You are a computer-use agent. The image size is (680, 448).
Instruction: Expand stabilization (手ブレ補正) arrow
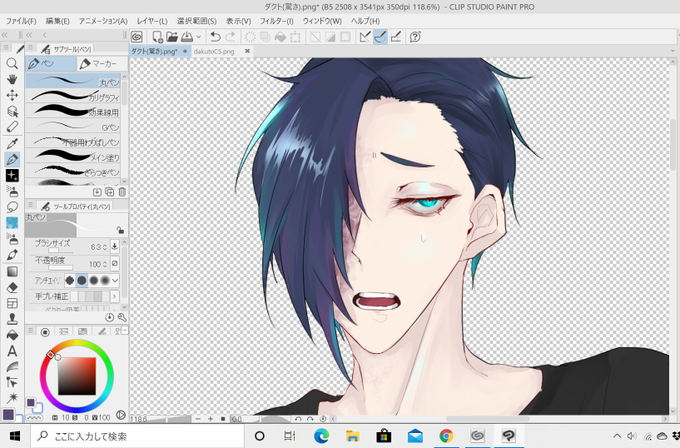coord(114,296)
